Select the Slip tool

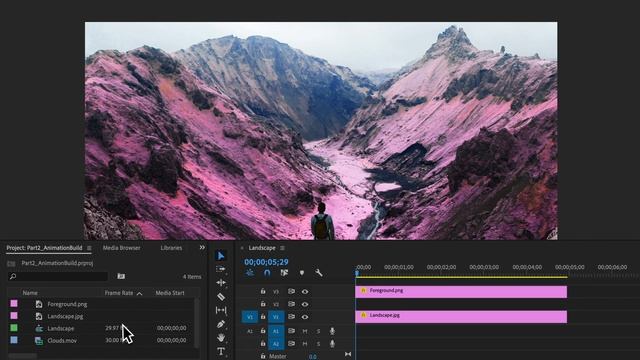(x=221, y=310)
